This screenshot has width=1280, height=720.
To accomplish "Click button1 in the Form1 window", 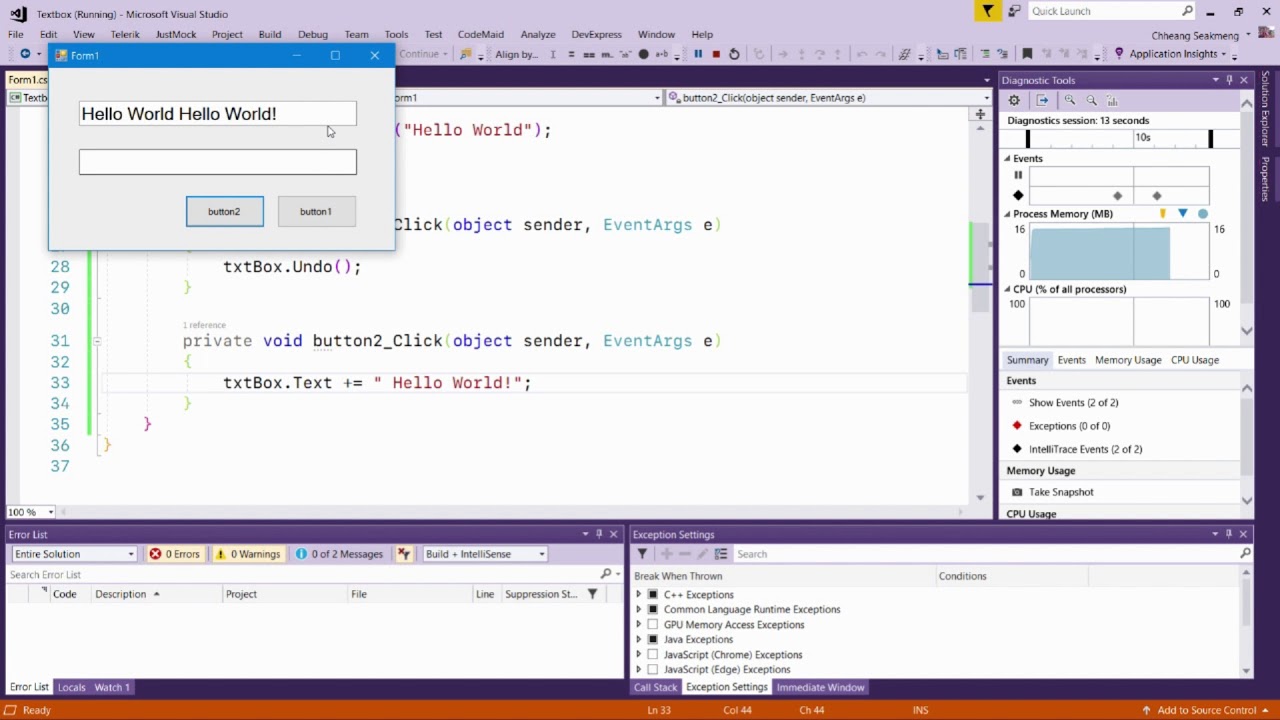I will click(316, 211).
